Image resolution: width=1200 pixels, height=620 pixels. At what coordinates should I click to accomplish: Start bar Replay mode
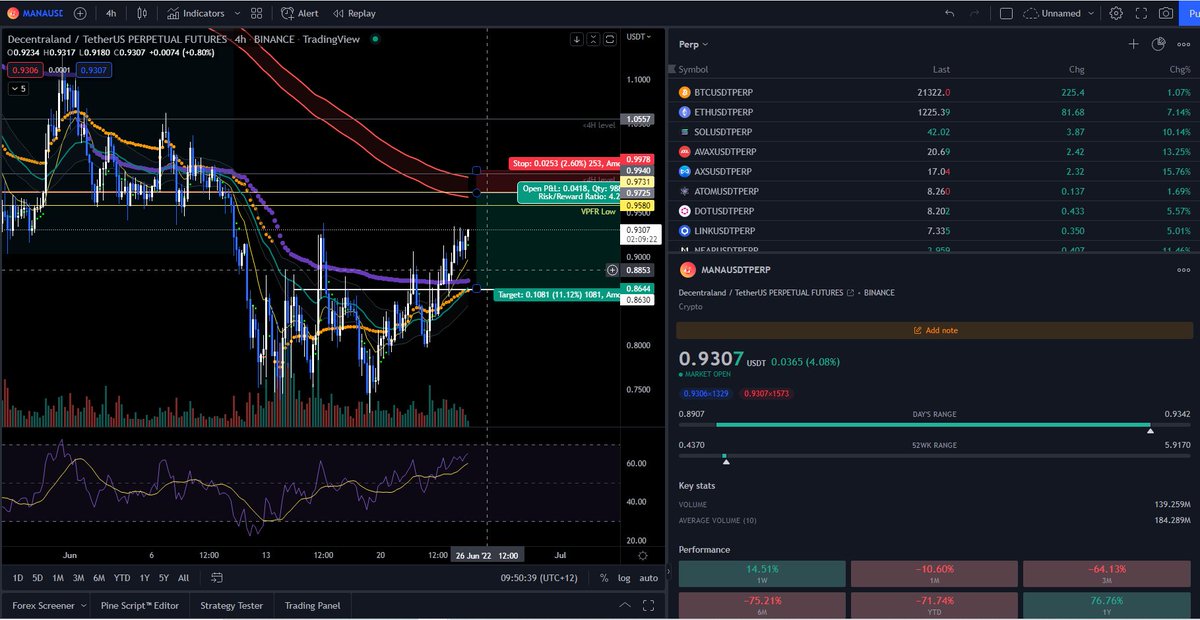(355, 14)
